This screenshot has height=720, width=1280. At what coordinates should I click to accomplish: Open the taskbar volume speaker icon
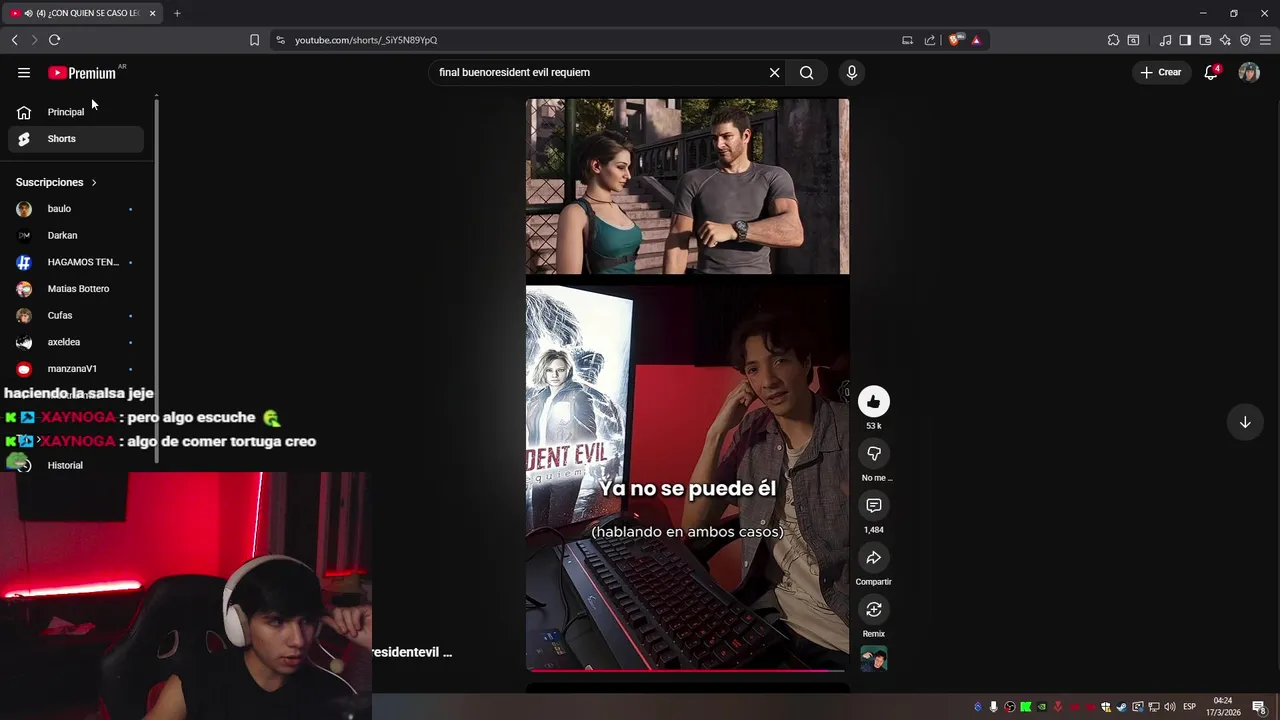(1169, 707)
